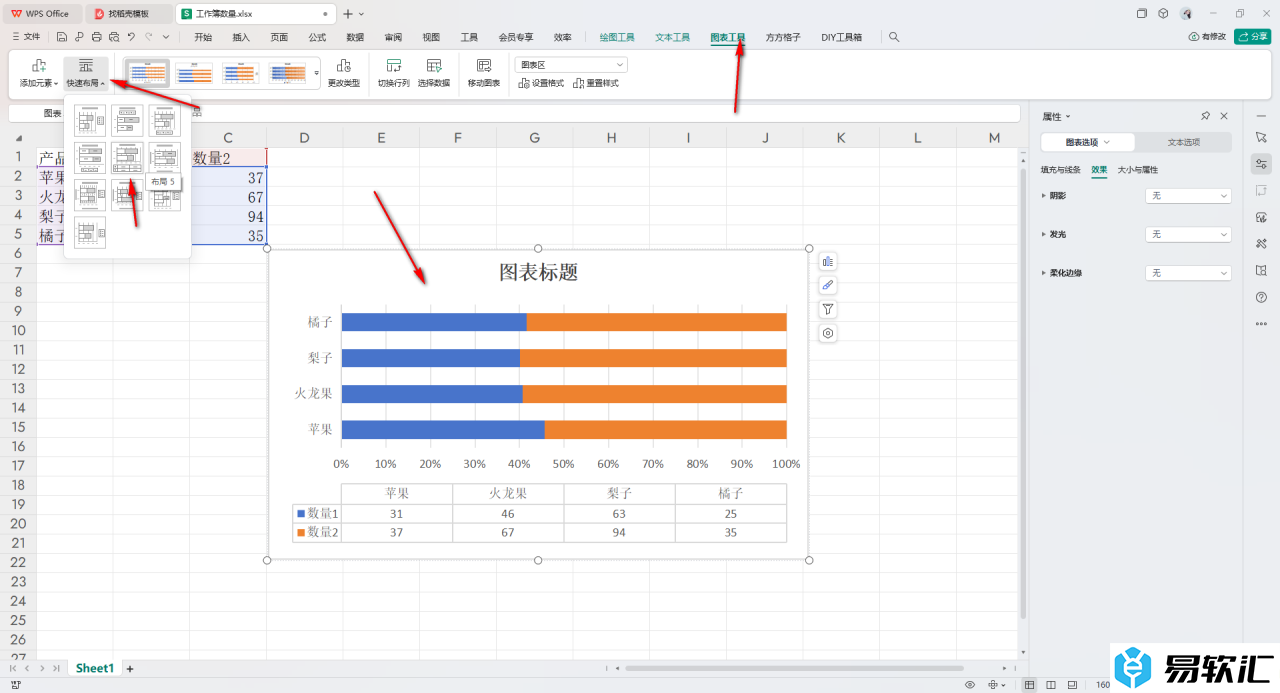Click the ribbon search magnifier icon

coord(894,37)
